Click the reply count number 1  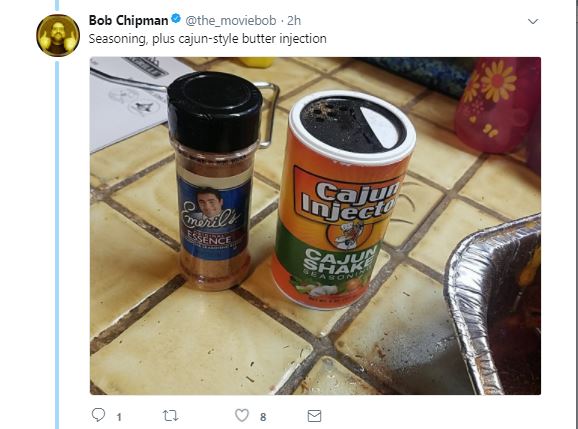click(119, 417)
